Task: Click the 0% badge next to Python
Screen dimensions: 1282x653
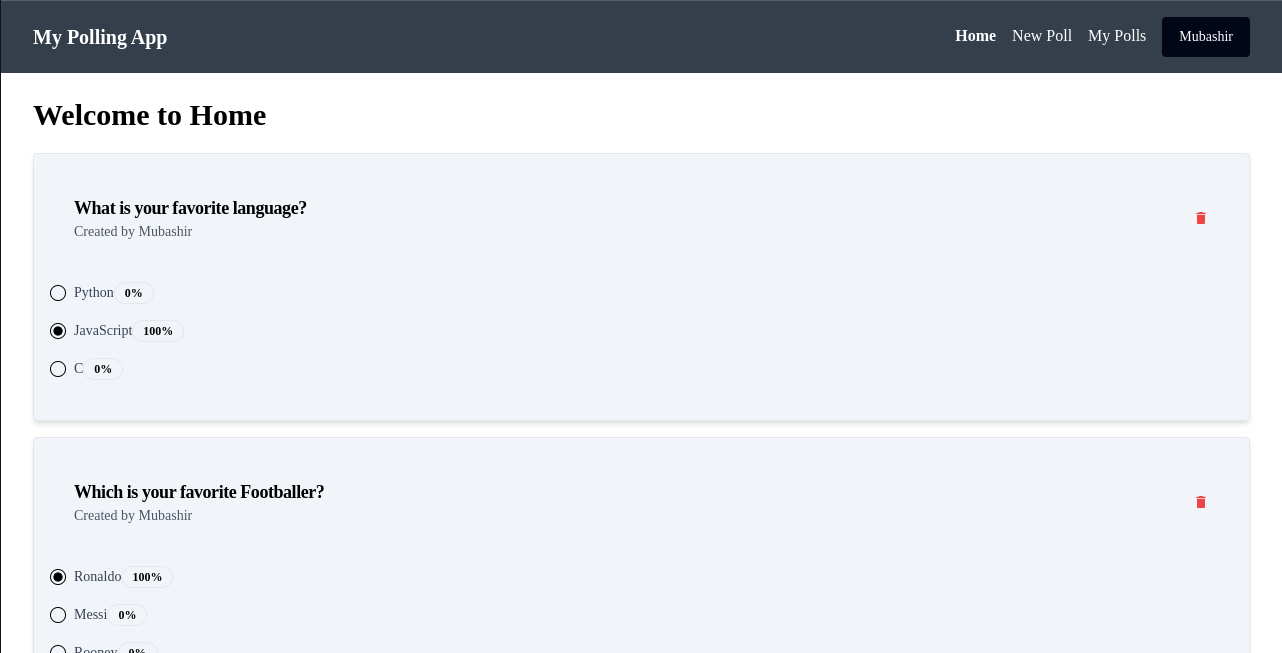Action: 134,293
